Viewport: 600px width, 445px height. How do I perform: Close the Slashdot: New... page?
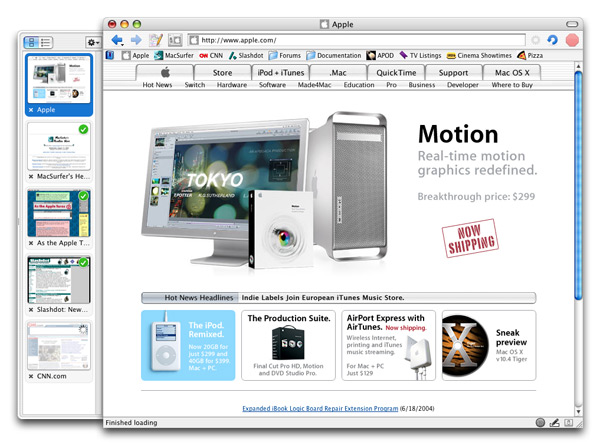pos(31,310)
